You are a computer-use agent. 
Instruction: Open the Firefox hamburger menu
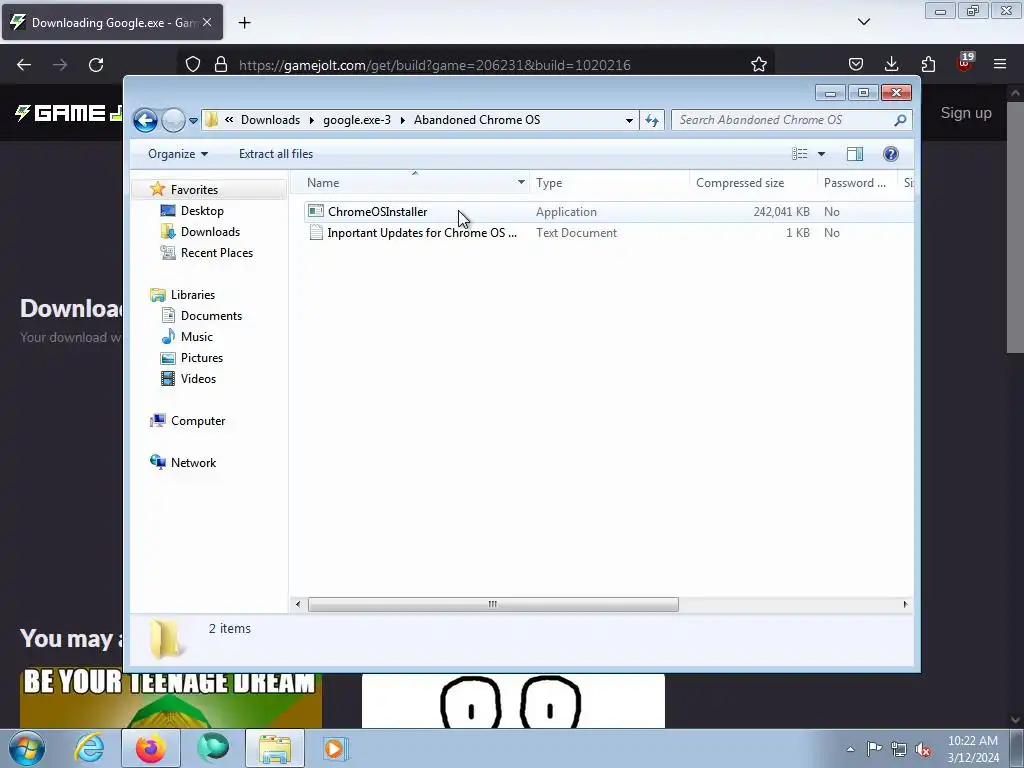coord(1000,64)
